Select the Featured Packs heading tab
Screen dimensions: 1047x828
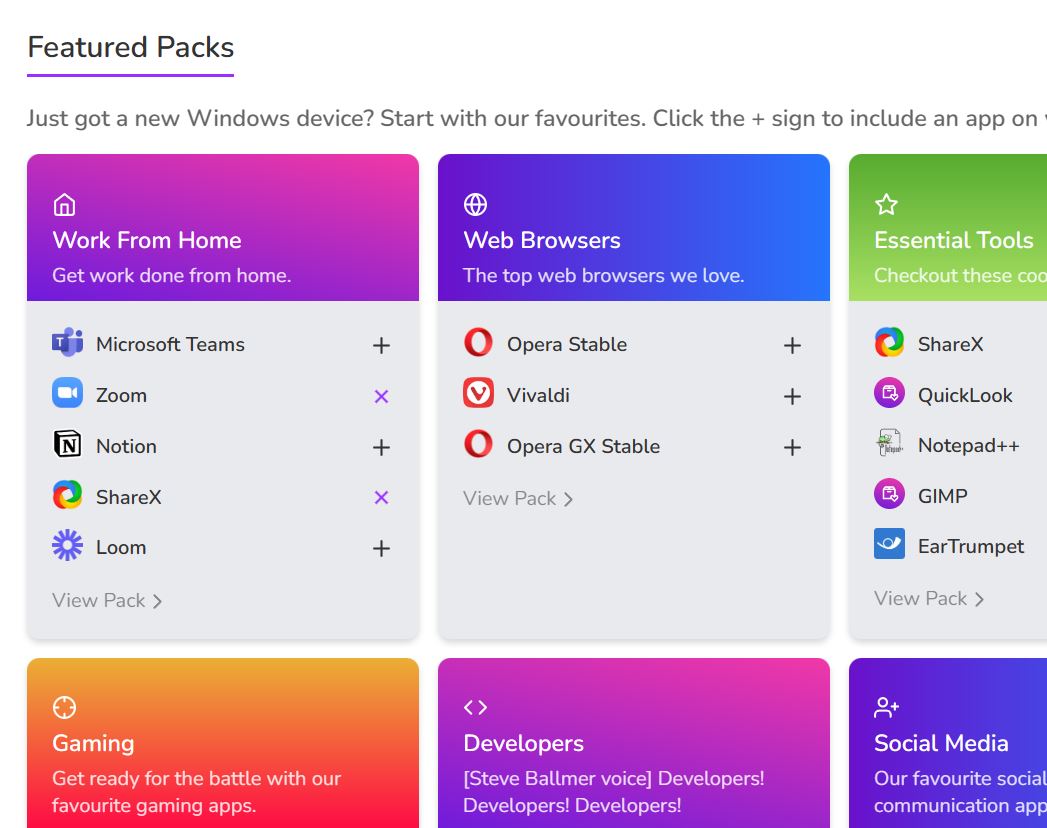[130, 47]
